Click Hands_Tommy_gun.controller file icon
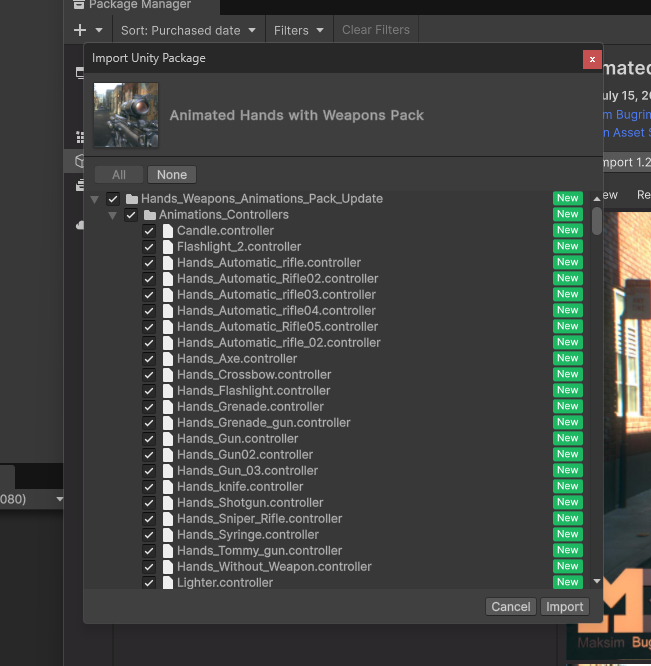 coord(168,551)
